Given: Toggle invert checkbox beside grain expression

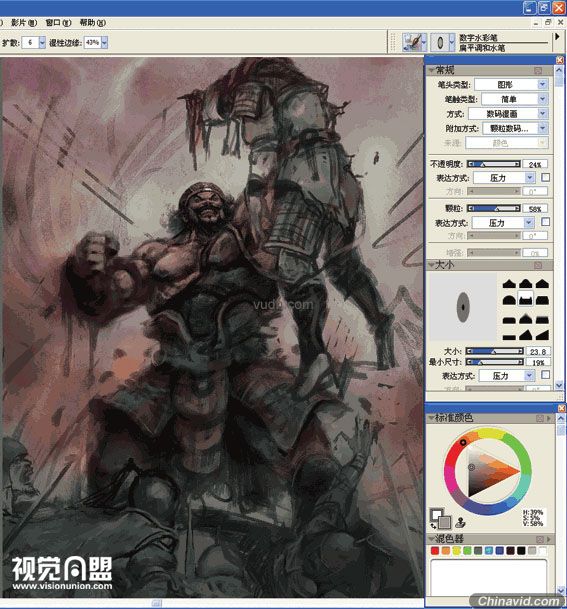Looking at the screenshot, I should [x=546, y=222].
